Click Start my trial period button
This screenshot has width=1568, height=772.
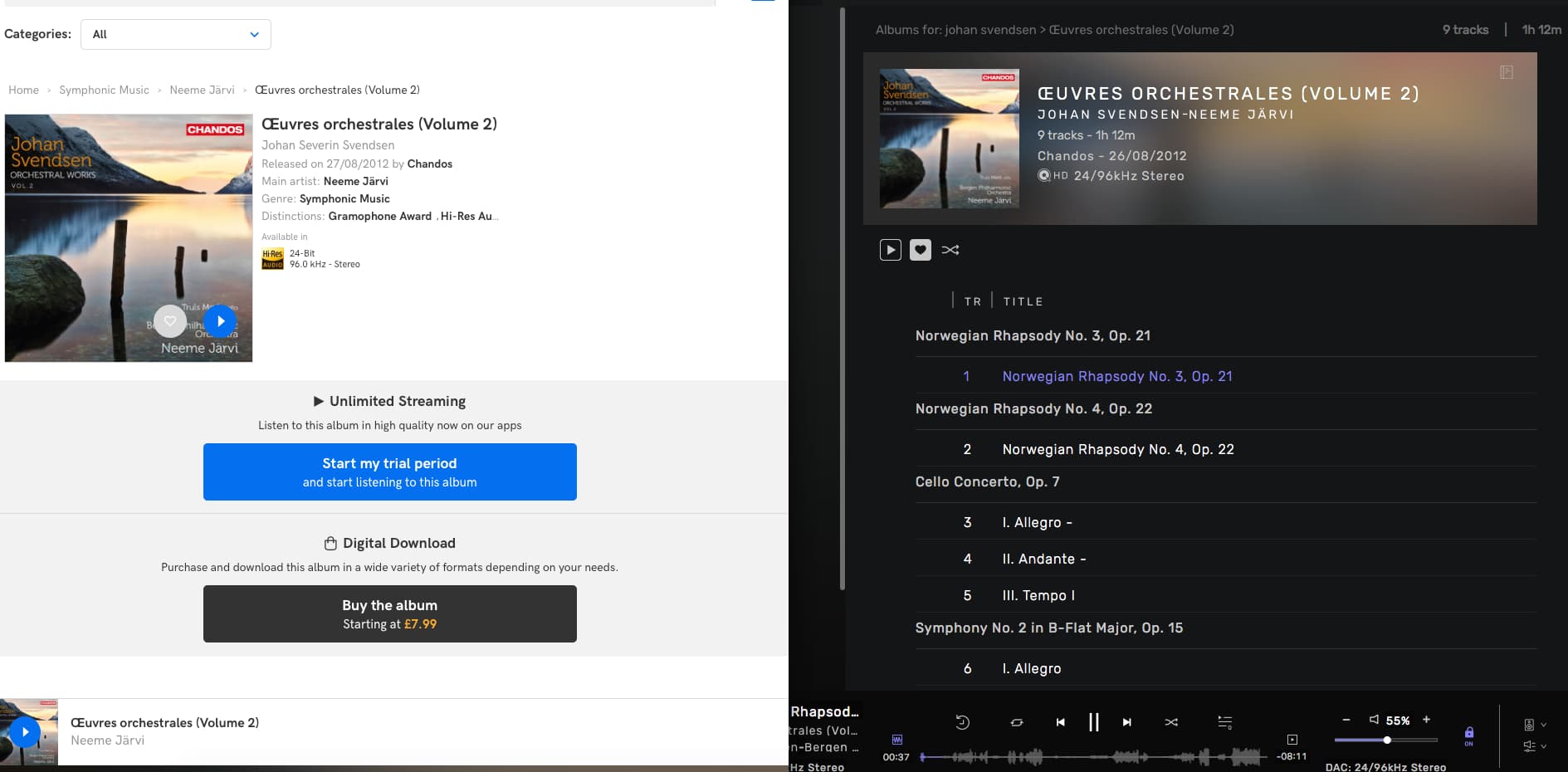click(x=389, y=472)
